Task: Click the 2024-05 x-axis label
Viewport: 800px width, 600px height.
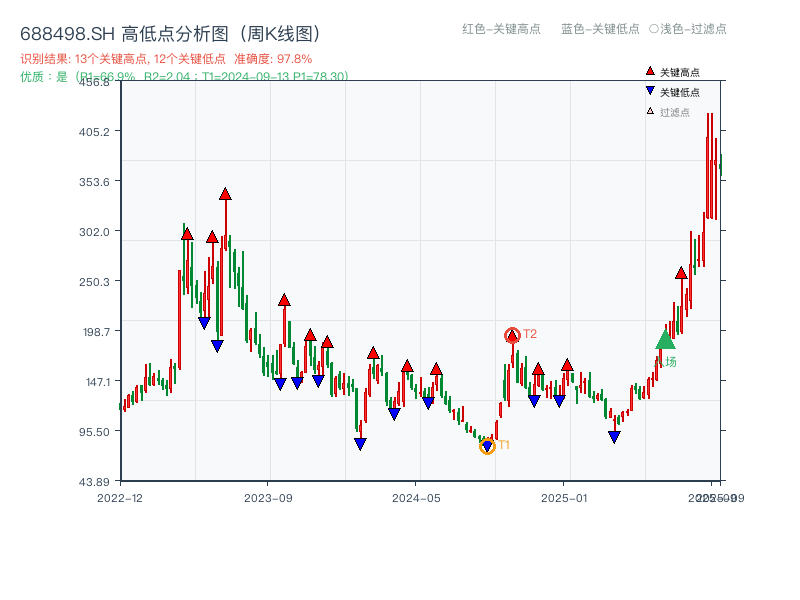Action: coord(413,495)
